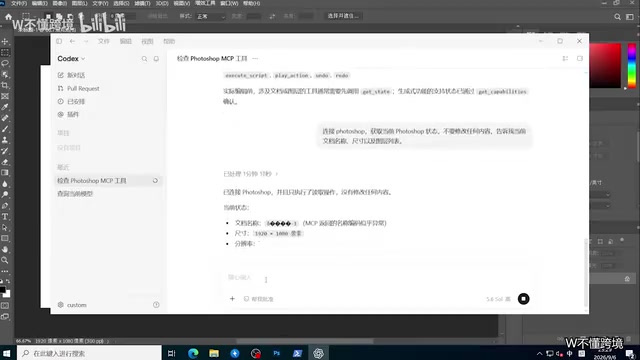Viewport: 640px width, 360px height.
Task: Open Photoshop 文字(Y) menu
Action: click(100, 3)
